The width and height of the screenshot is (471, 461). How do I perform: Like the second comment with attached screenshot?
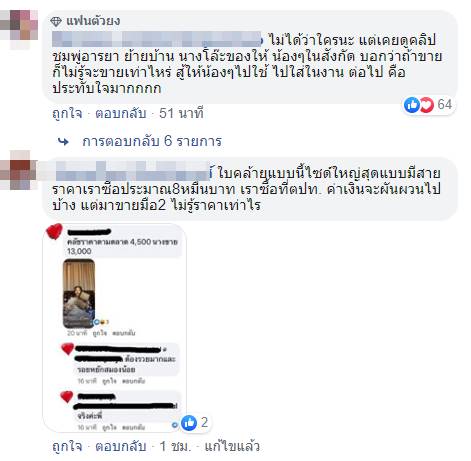point(67,446)
